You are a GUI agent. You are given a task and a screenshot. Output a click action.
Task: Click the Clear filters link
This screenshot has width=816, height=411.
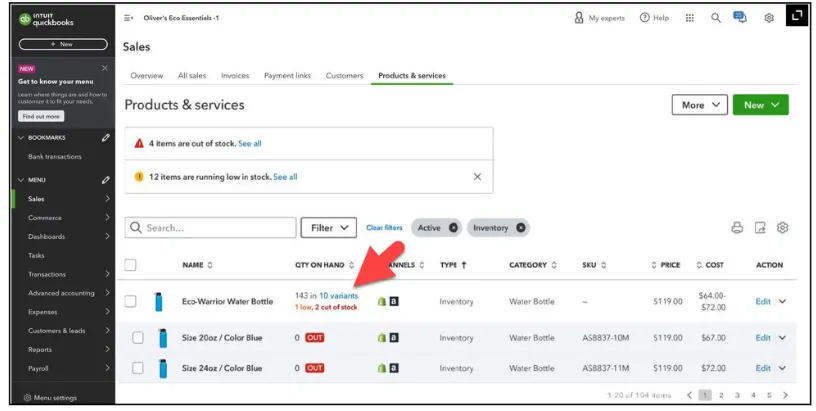pos(384,227)
